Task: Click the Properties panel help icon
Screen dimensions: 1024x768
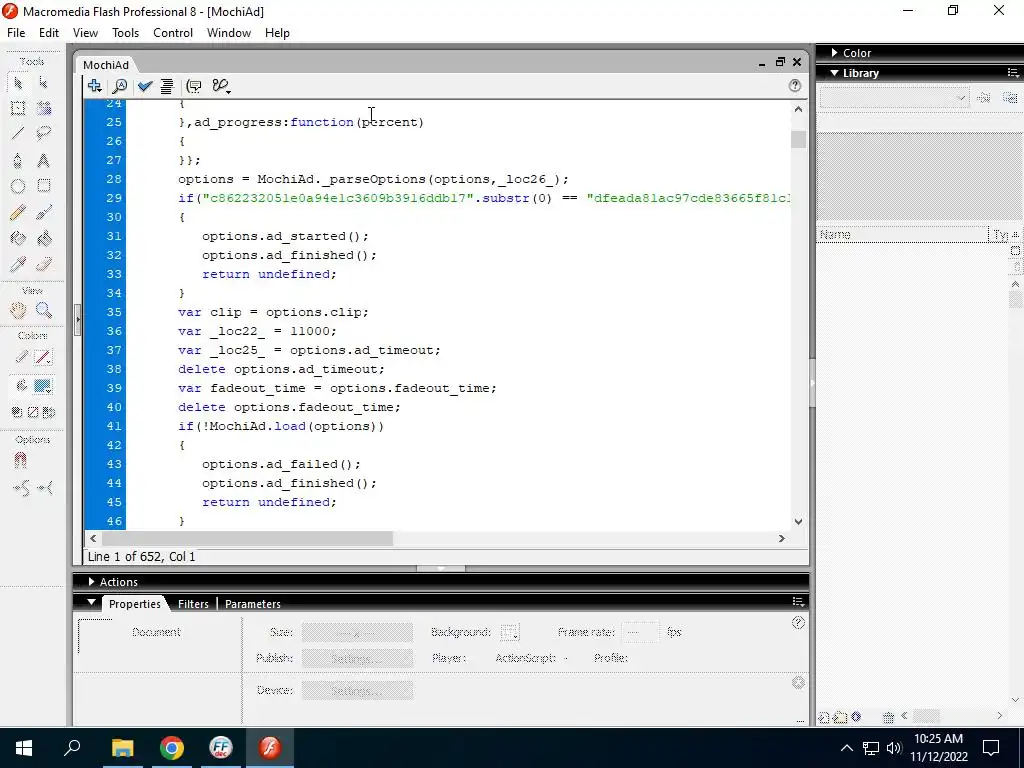Action: [798, 623]
